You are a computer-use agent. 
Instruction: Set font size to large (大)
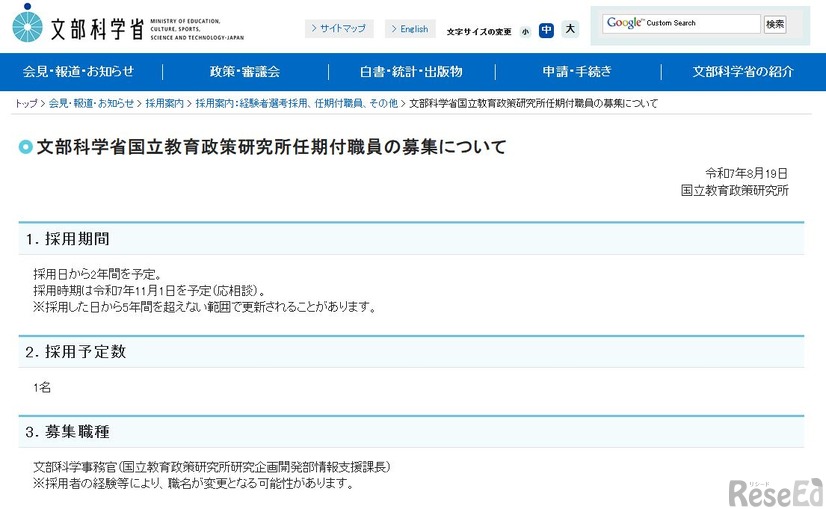coord(570,29)
